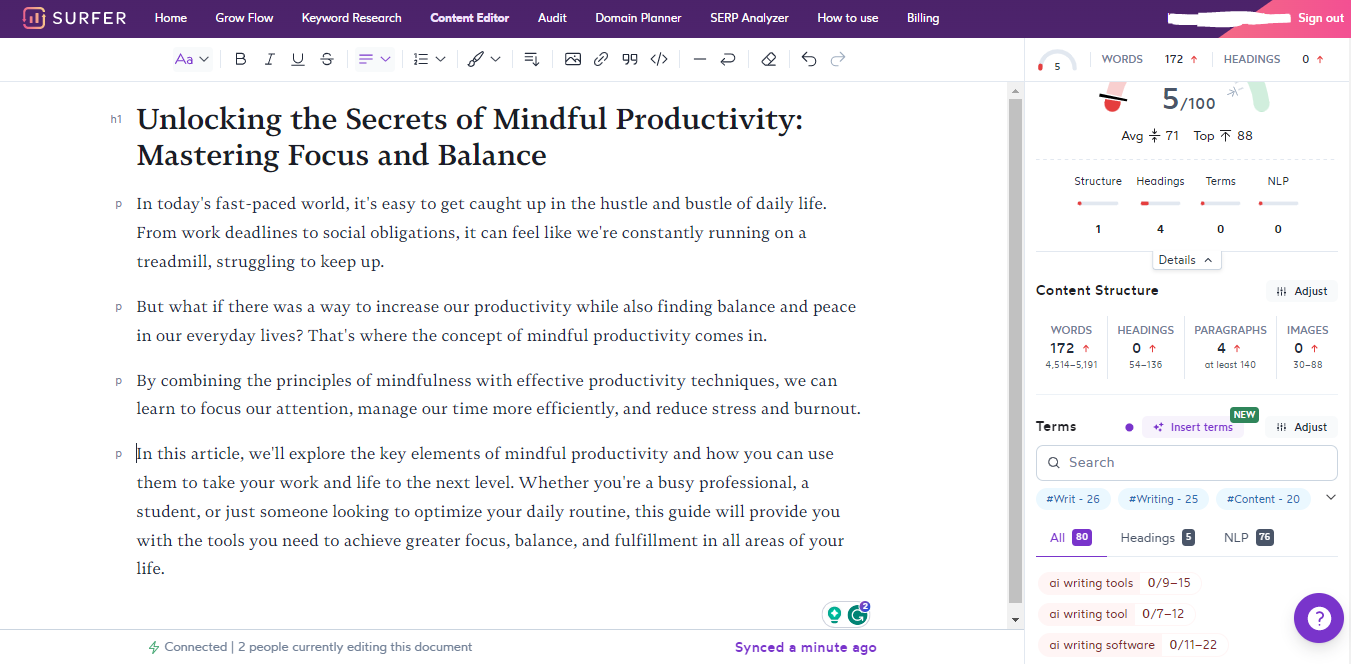Open Domain Planner
Viewport: 1351px width, 664px height.
tap(638, 18)
